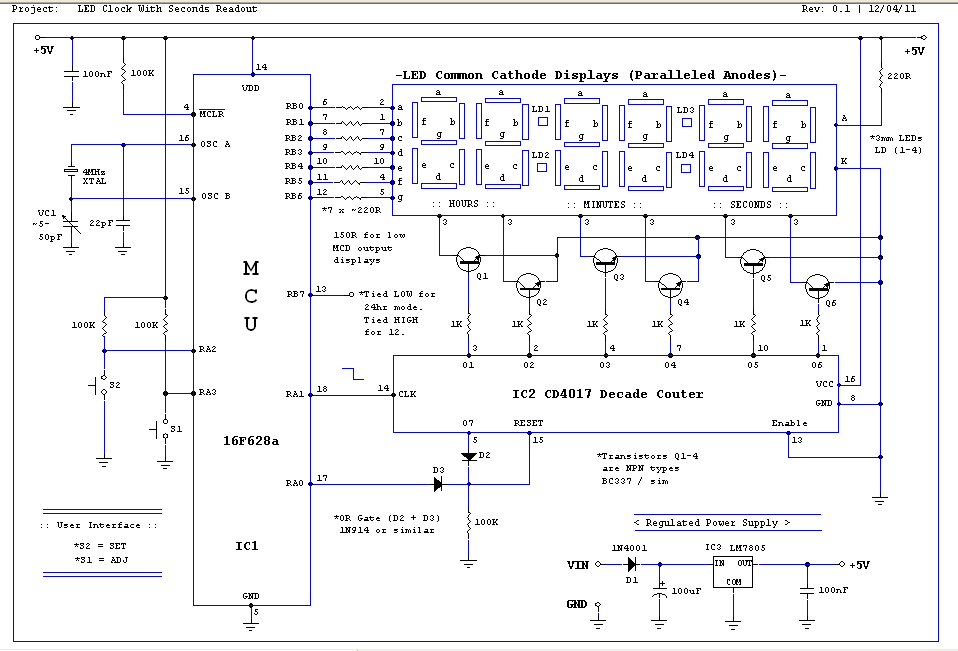This screenshot has height=651, width=958.
Task: Select the ':: SECONDS ::' caption
Action: pos(751,205)
